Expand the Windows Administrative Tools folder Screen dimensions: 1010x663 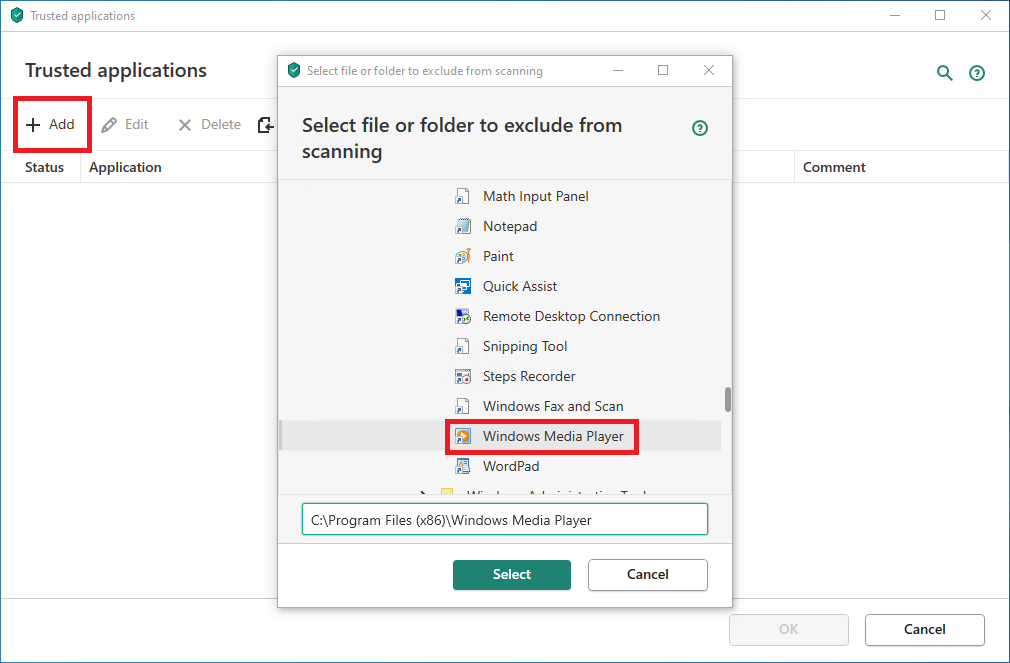pos(424,493)
